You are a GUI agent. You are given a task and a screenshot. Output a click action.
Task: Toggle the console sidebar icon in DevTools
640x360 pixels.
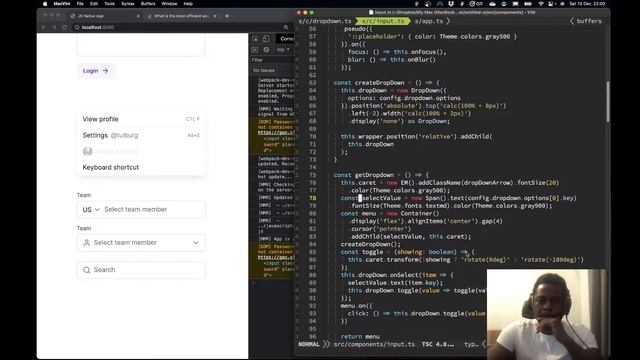click(255, 49)
